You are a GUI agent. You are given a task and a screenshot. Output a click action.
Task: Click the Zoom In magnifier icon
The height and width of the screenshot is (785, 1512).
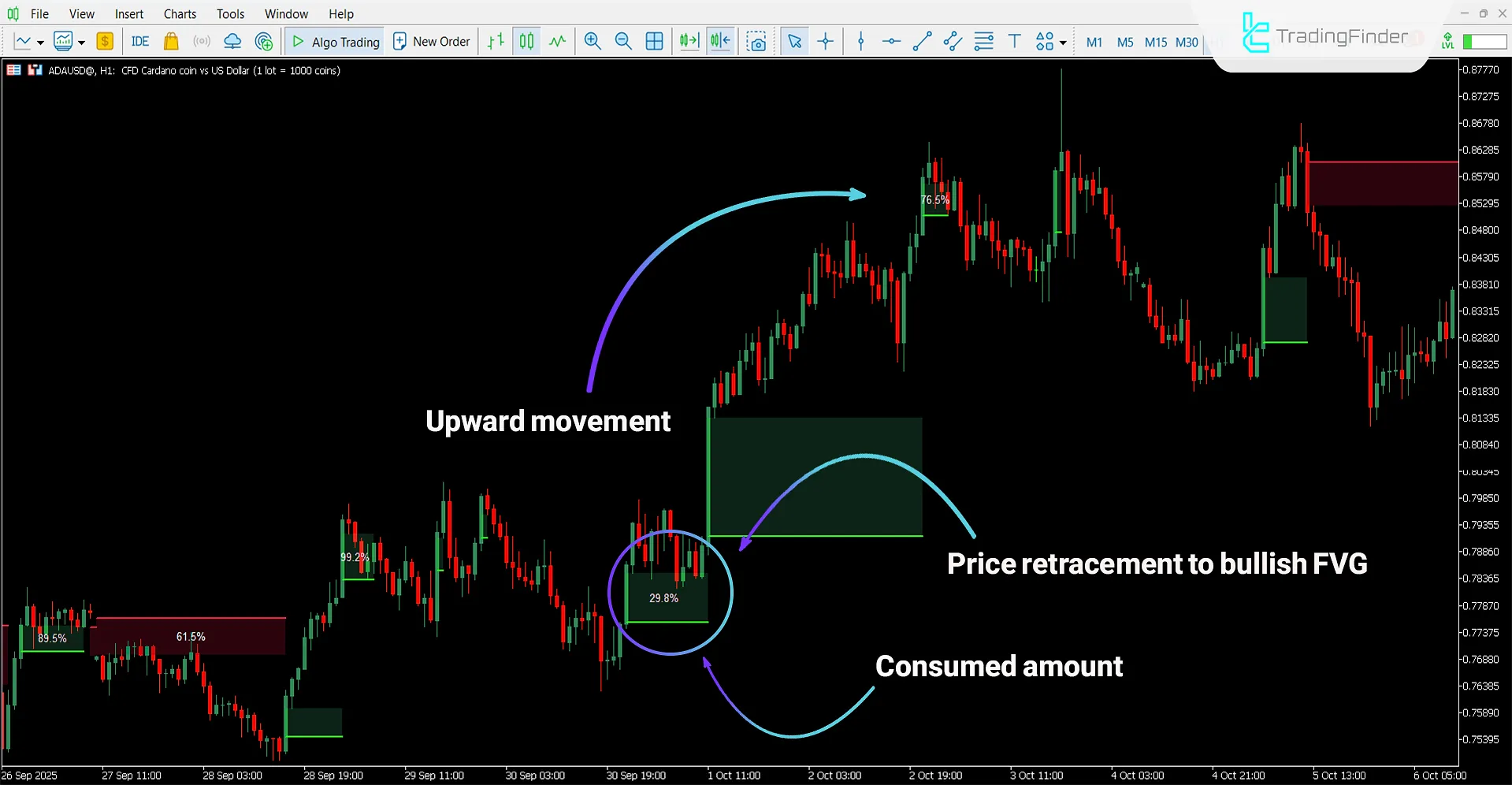(593, 42)
